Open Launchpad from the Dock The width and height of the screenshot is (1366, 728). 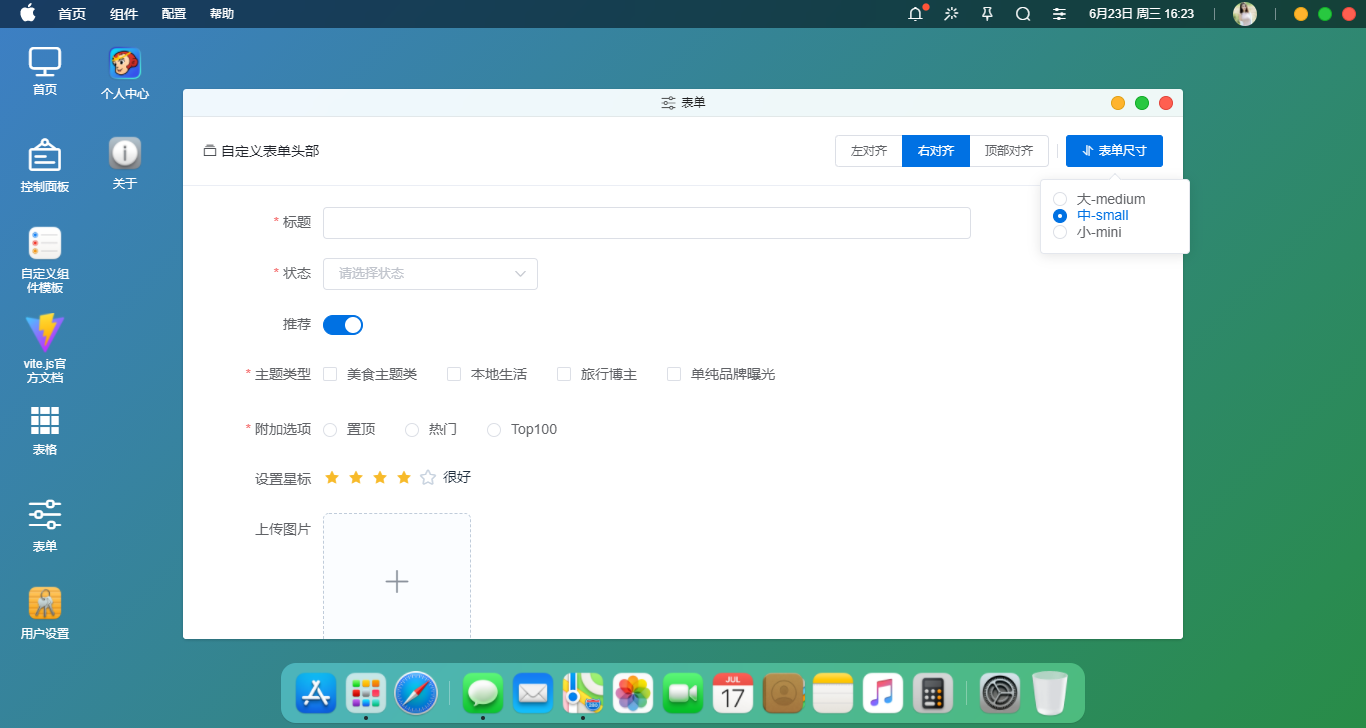pyautogui.click(x=365, y=692)
